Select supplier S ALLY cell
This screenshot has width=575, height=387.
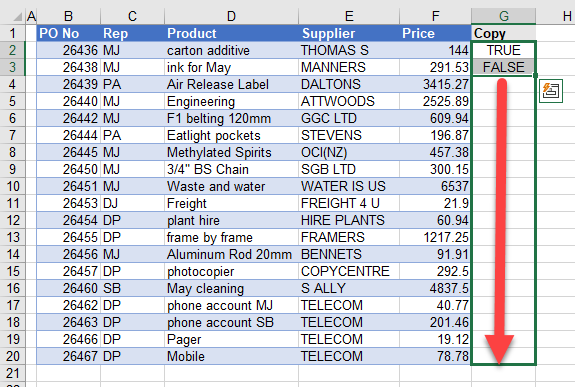[x=349, y=288]
